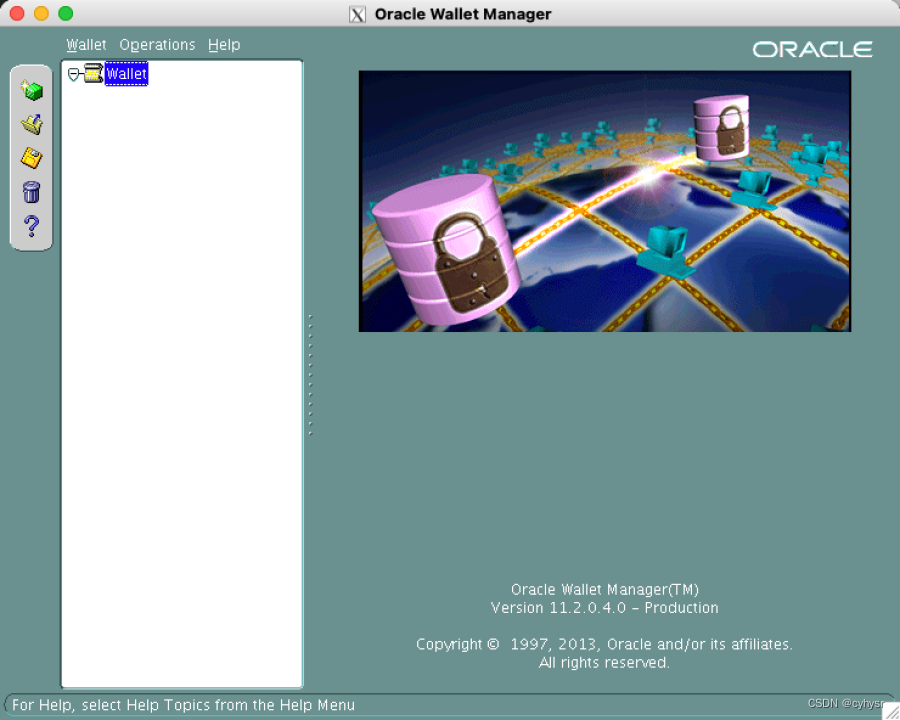
Task: Click the Open Wallet folder icon
Action: click(x=32, y=124)
